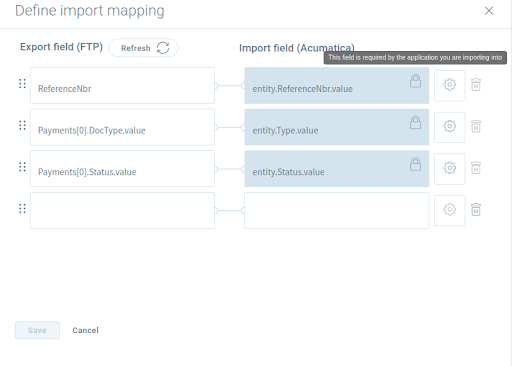The image size is (512, 366).
Task: Grab drag handle of the empty row
Action: (22, 209)
